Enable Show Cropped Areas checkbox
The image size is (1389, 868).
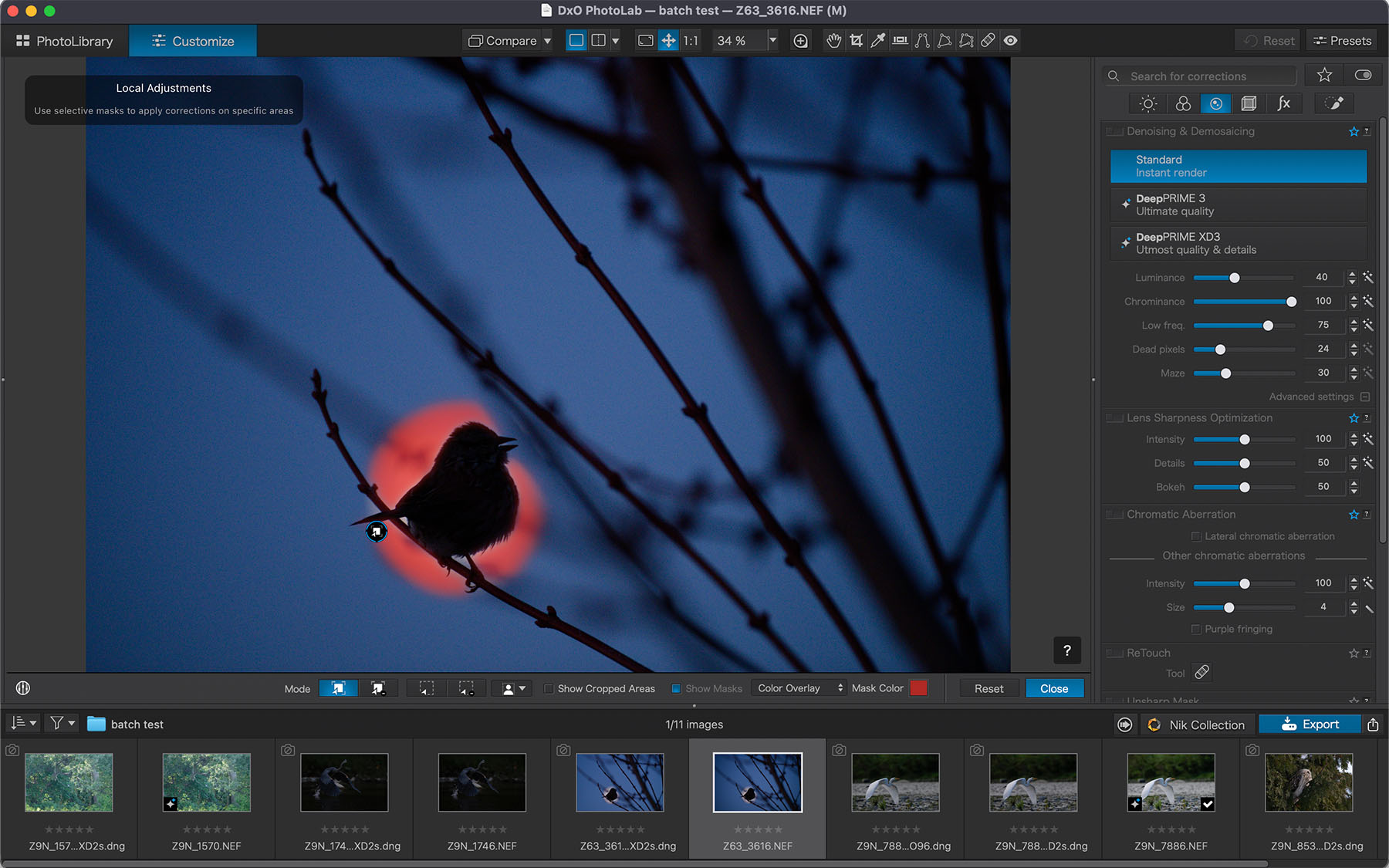click(549, 689)
